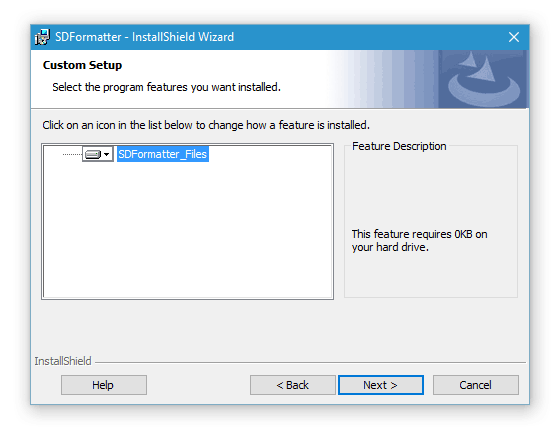Click the Feature Description group label
Screen dimensions: 558x439
click(x=399, y=146)
